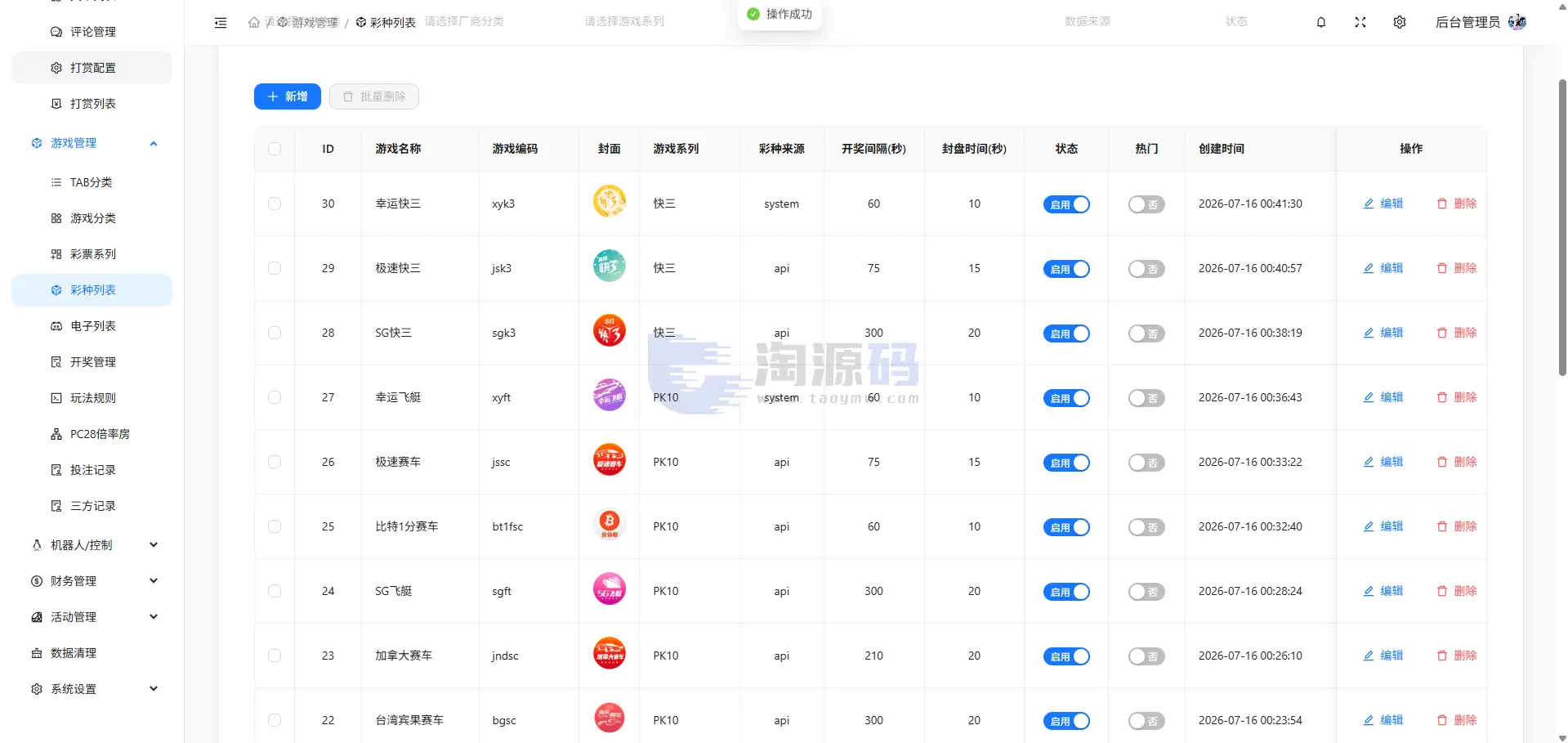
Task: Check the row checkbox for ID 27
Action: coord(275,397)
